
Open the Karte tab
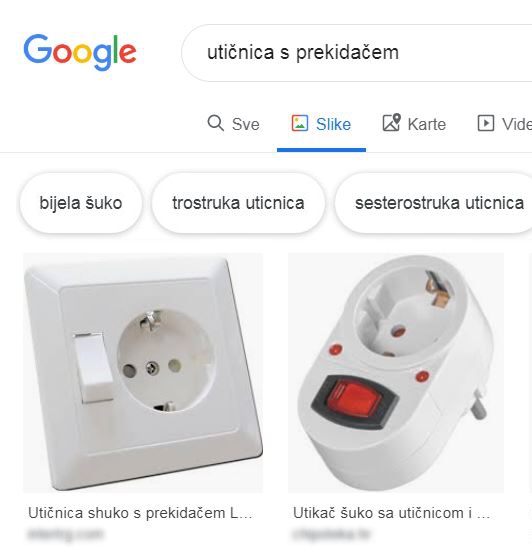click(414, 124)
